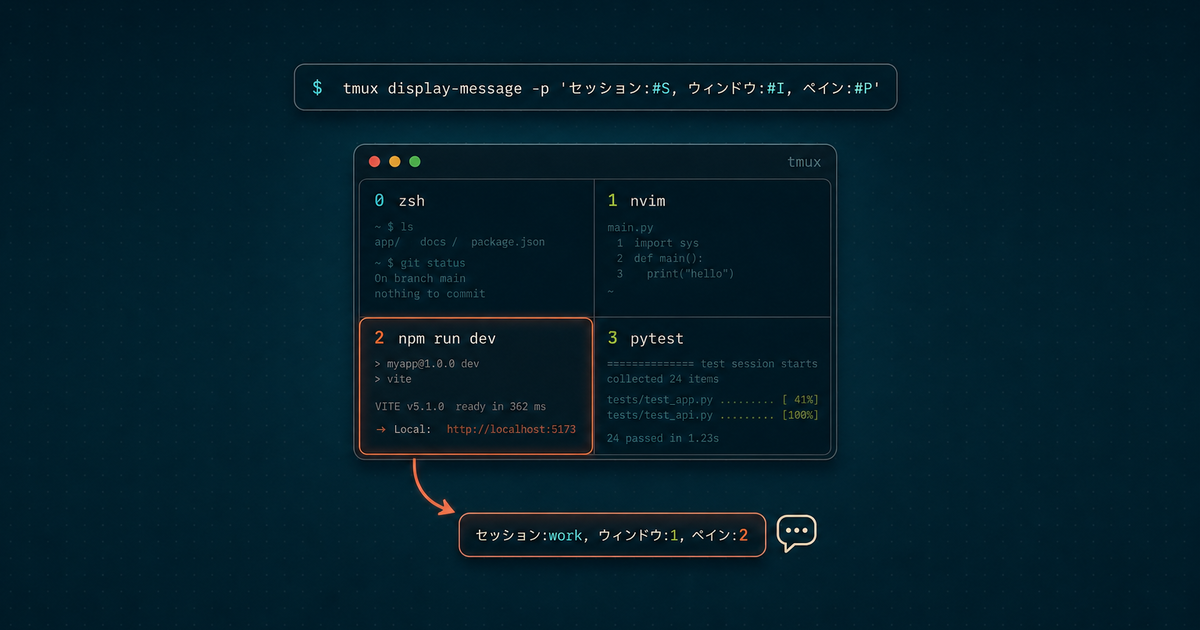The height and width of the screenshot is (630, 1200).
Task: Select pane 0 zsh title
Action: pos(400,201)
